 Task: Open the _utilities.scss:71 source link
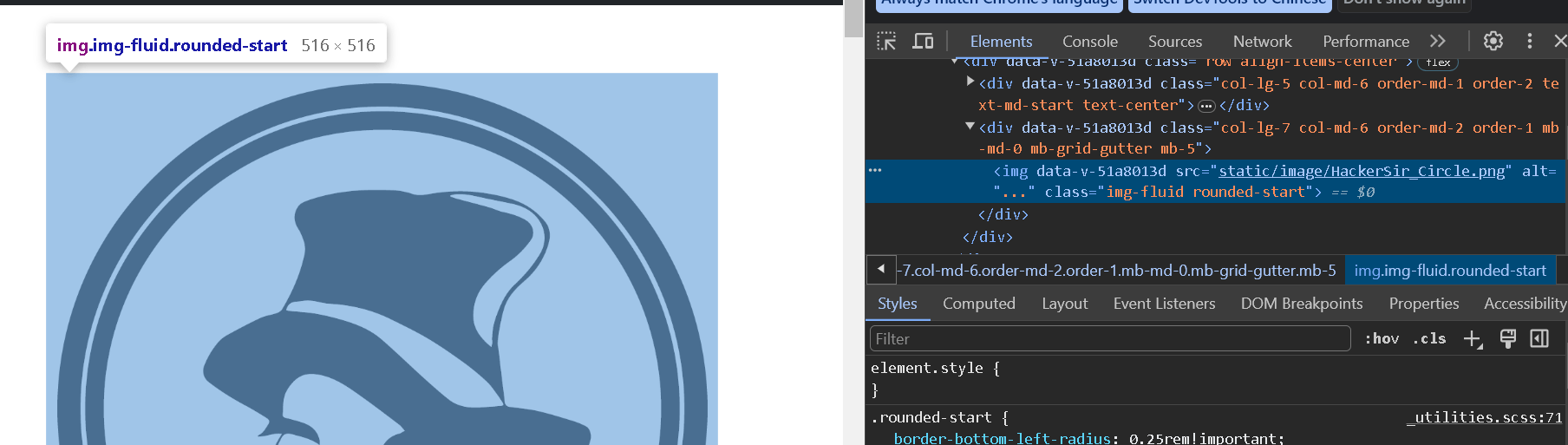(1484, 417)
